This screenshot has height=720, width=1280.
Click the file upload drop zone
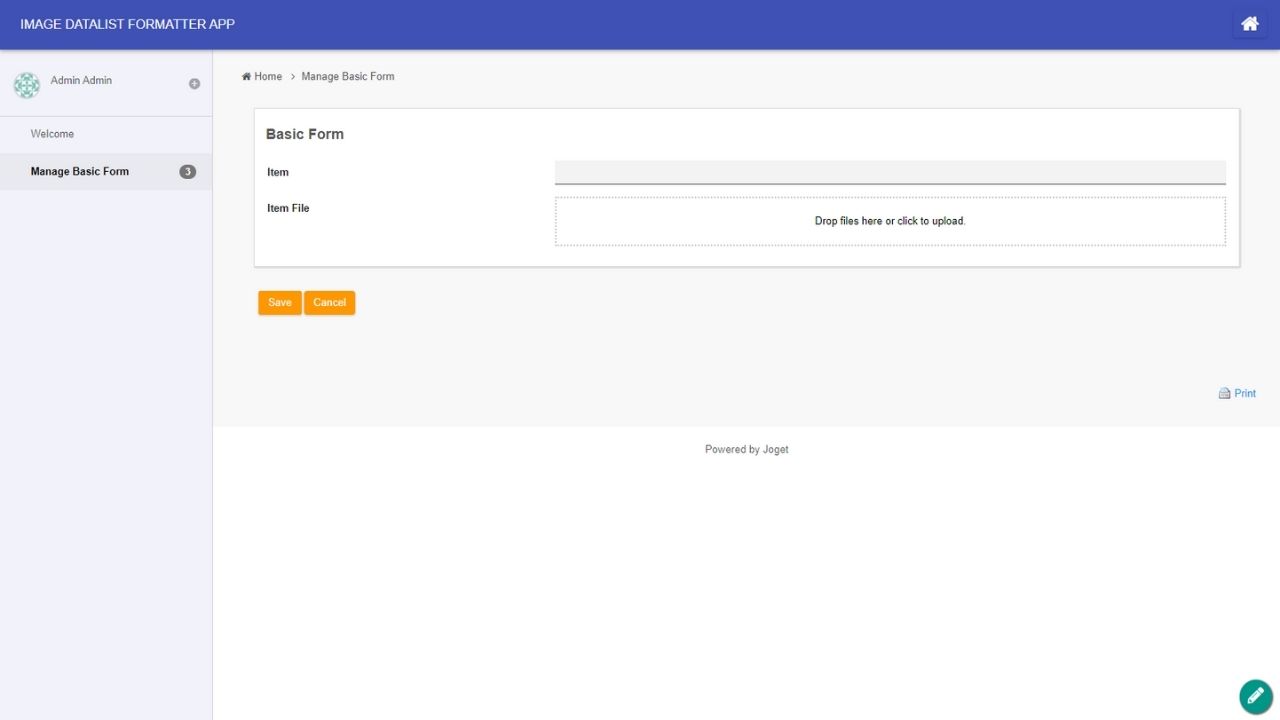click(x=890, y=221)
